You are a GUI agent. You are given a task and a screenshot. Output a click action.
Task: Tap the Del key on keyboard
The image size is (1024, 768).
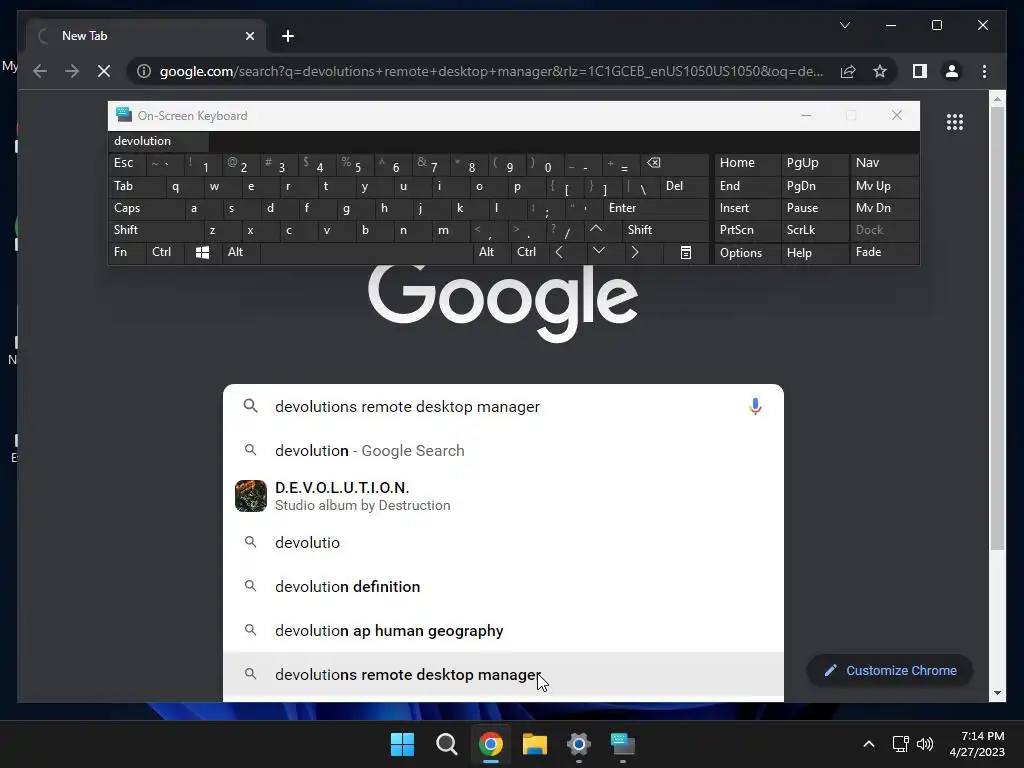(x=684, y=186)
